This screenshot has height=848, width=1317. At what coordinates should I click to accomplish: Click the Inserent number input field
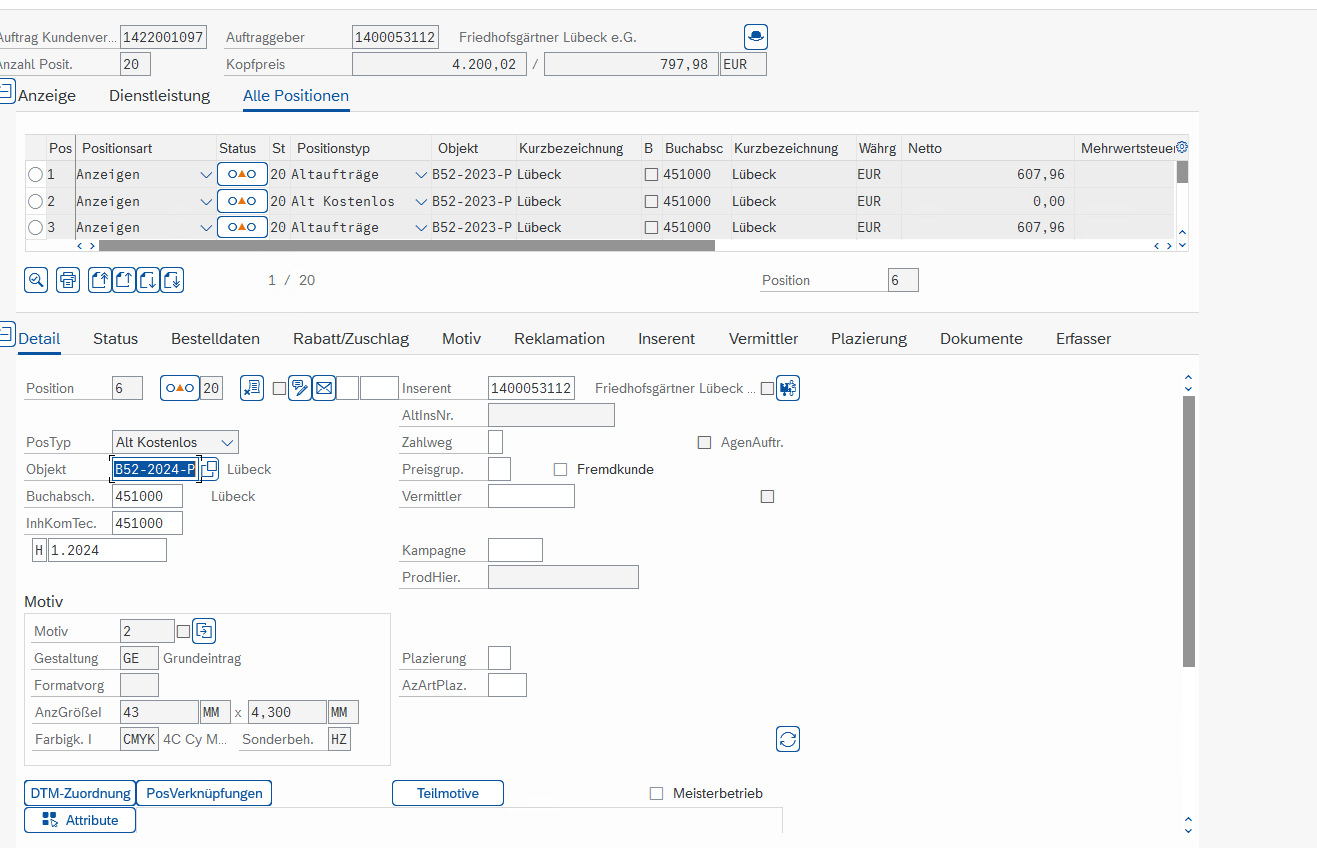531,388
